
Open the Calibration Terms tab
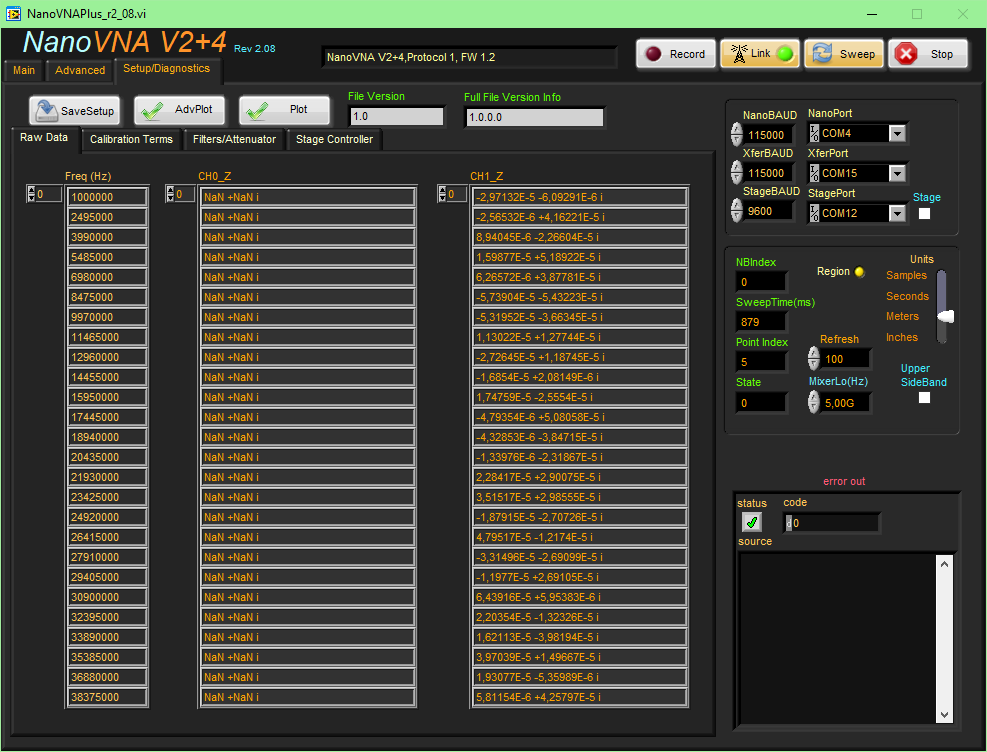131,139
